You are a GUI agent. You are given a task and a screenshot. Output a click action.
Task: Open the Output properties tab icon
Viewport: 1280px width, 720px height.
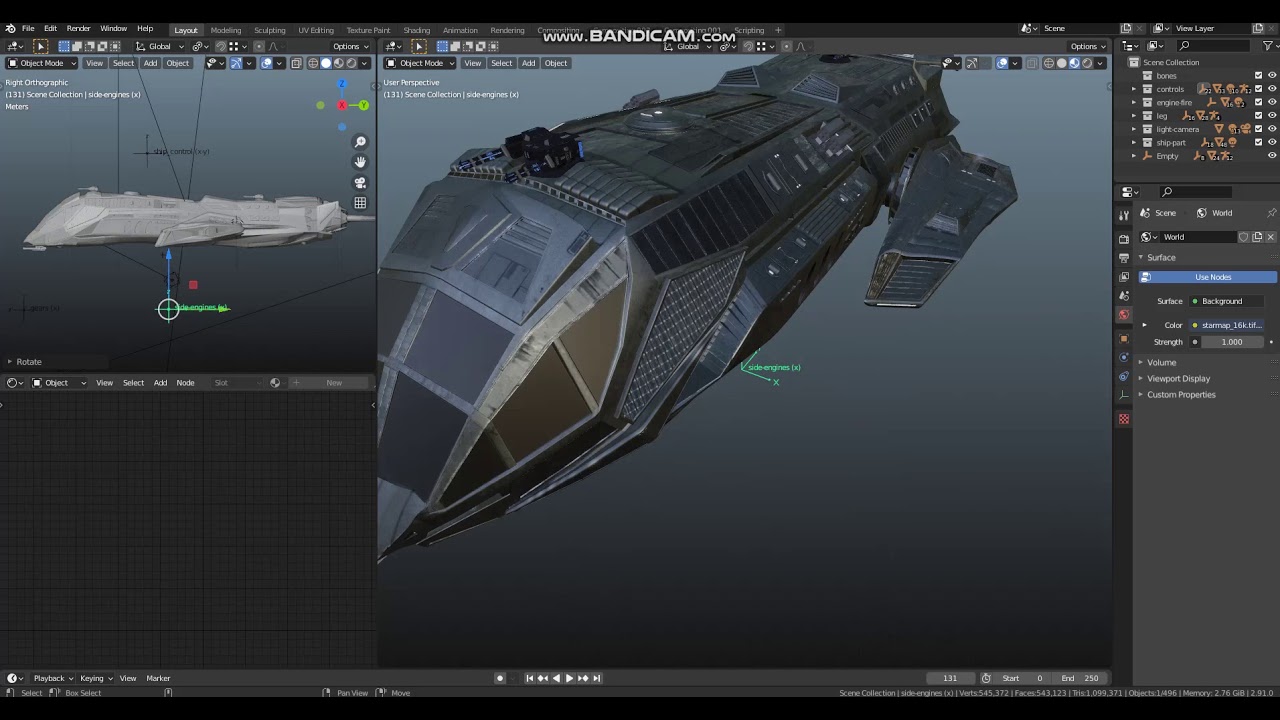1124,258
